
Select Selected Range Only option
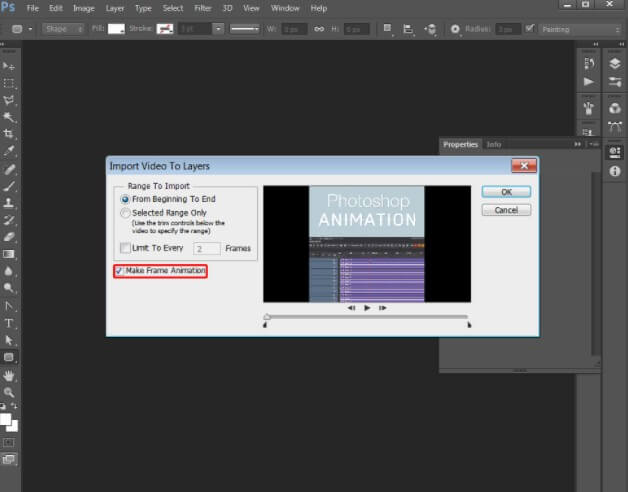(x=125, y=213)
